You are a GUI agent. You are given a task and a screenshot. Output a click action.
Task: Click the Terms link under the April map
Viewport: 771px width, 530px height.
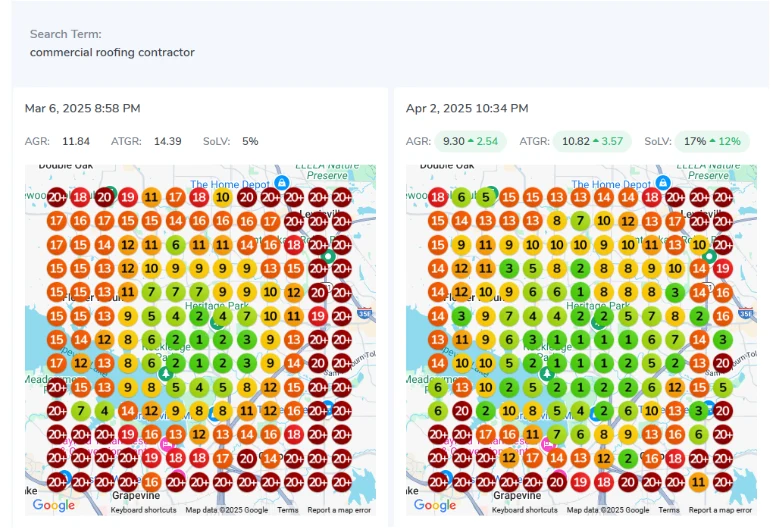[x=669, y=510]
